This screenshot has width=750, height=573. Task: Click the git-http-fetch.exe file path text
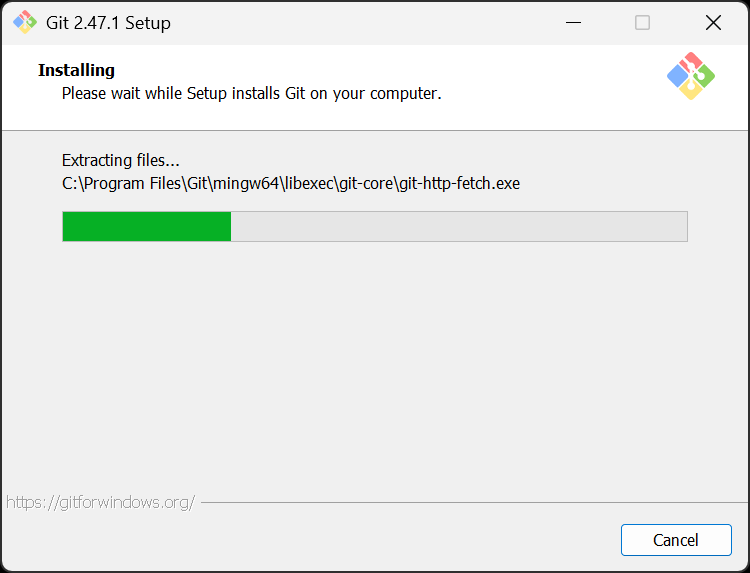coord(291,183)
